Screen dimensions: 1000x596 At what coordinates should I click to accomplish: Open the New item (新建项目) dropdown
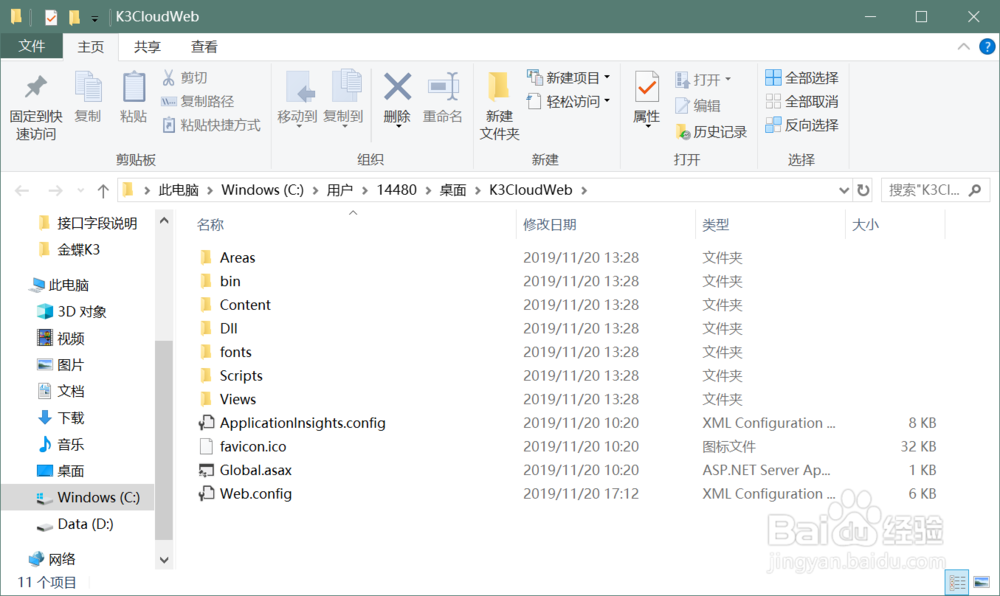(568, 78)
